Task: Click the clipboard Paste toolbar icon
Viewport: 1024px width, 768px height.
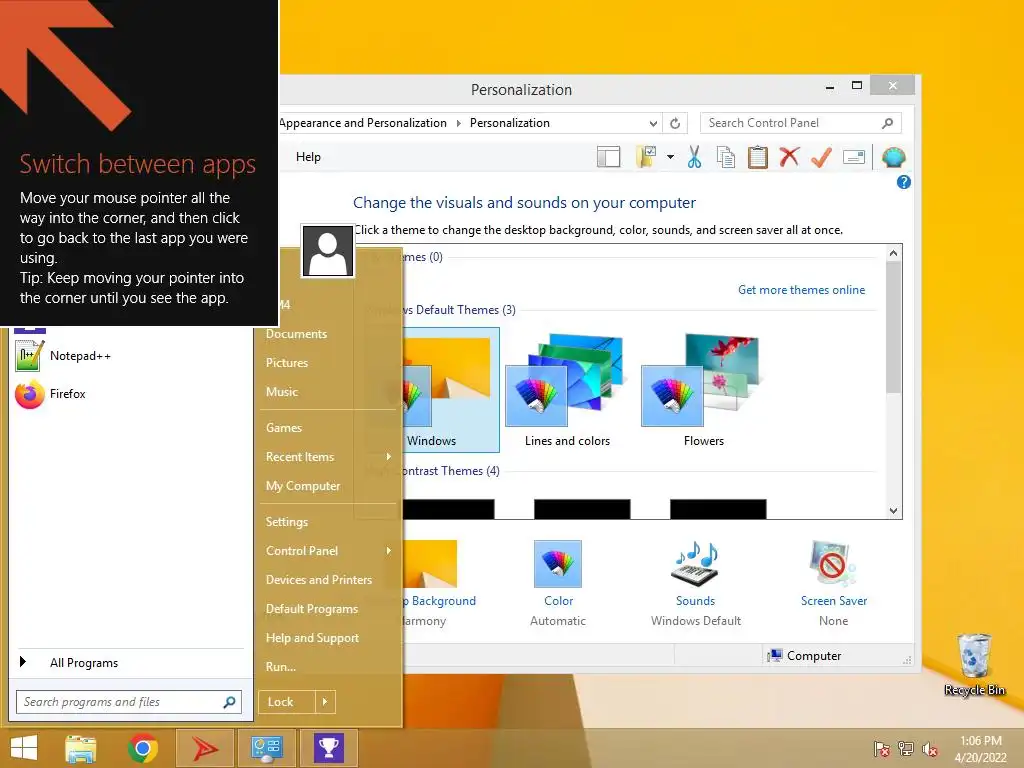Action: coord(758,157)
